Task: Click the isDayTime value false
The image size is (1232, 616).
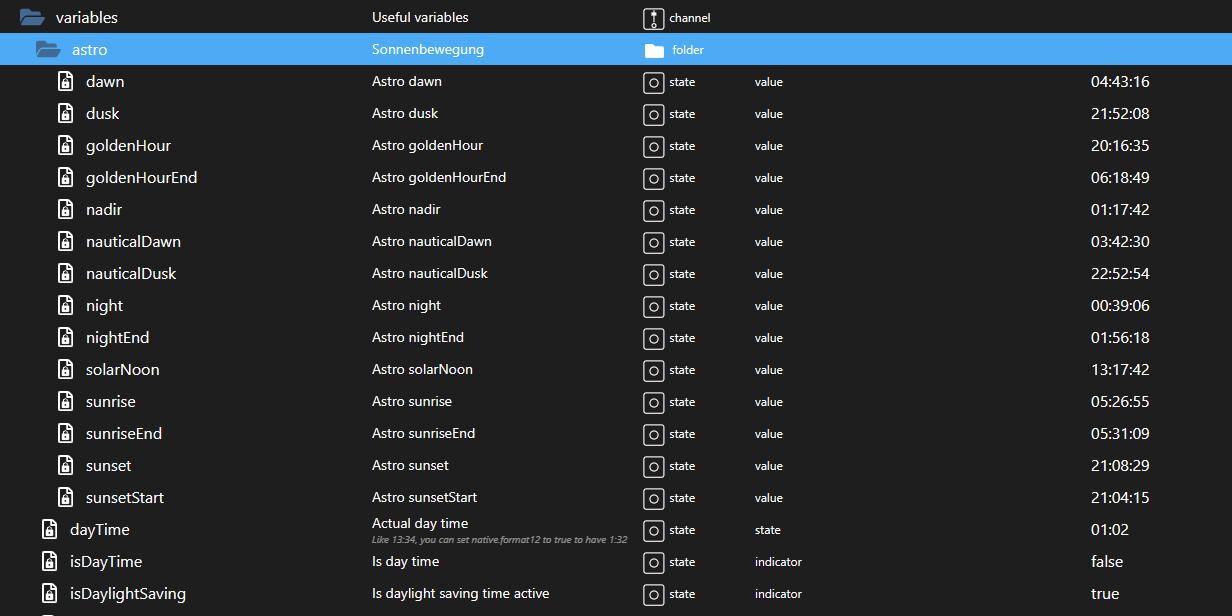Action: point(1107,562)
